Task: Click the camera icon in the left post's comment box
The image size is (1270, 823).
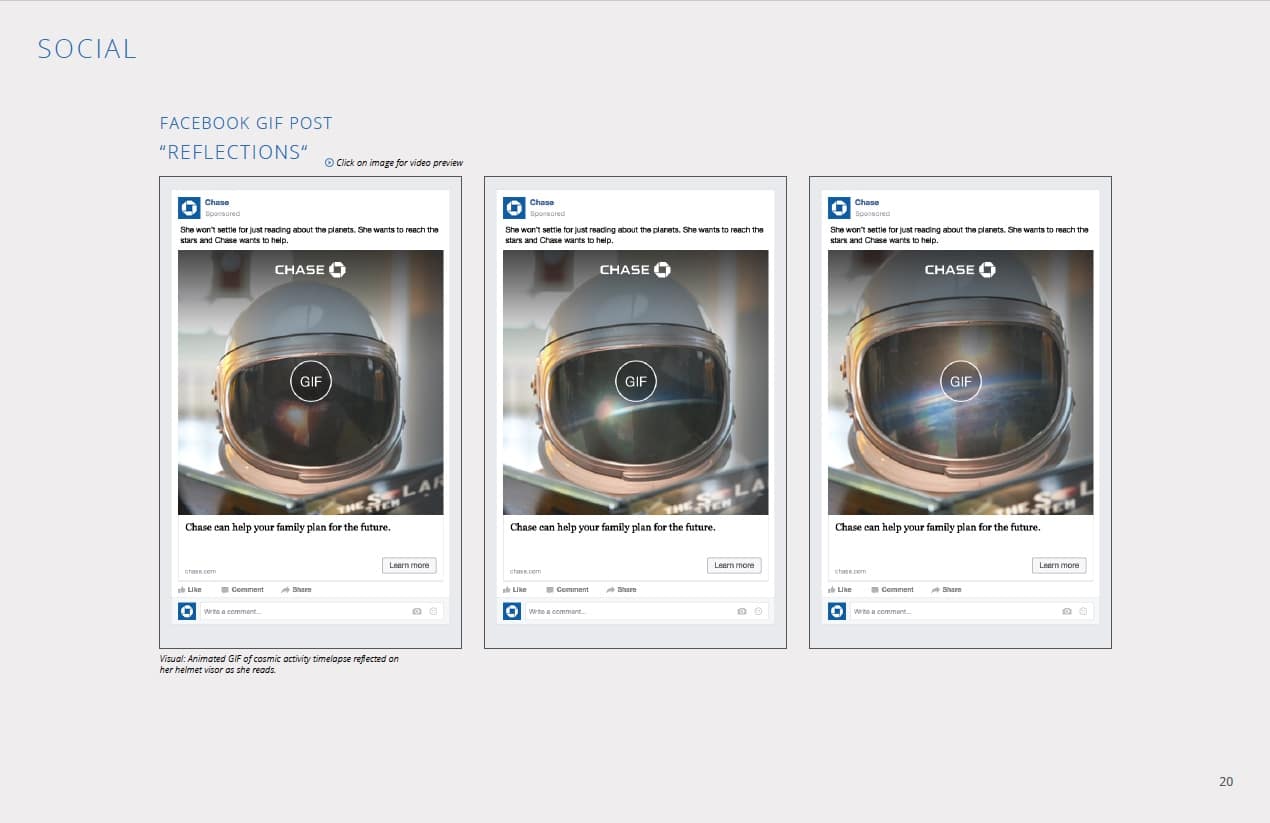Action: [x=417, y=611]
